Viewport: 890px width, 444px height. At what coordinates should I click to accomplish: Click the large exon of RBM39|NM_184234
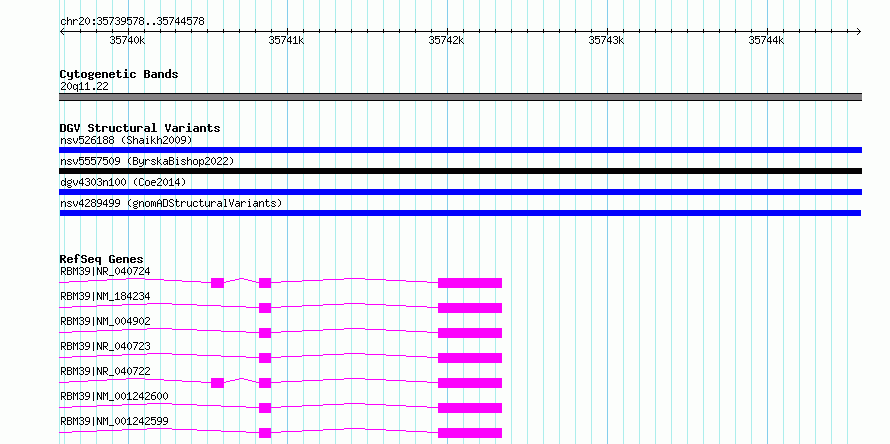tap(470, 308)
